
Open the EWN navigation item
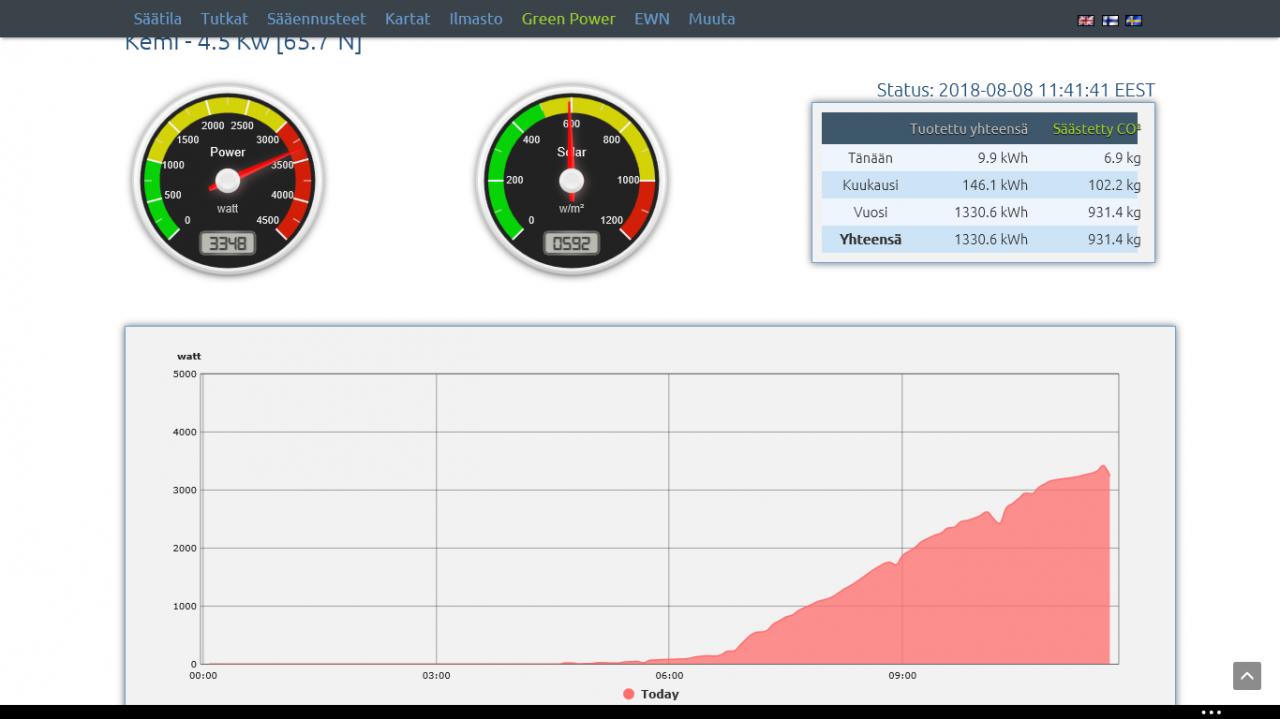pos(652,19)
